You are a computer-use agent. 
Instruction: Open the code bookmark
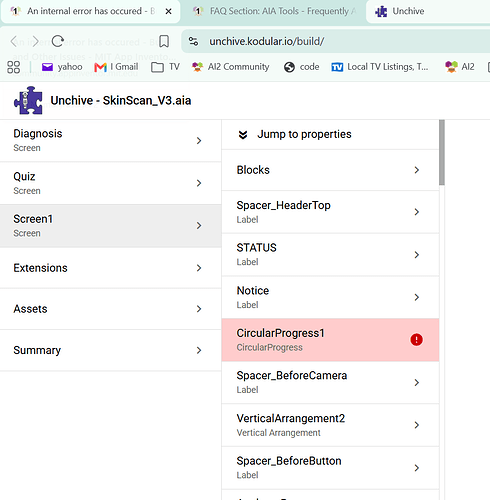pyautogui.click(x=302, y=67)
